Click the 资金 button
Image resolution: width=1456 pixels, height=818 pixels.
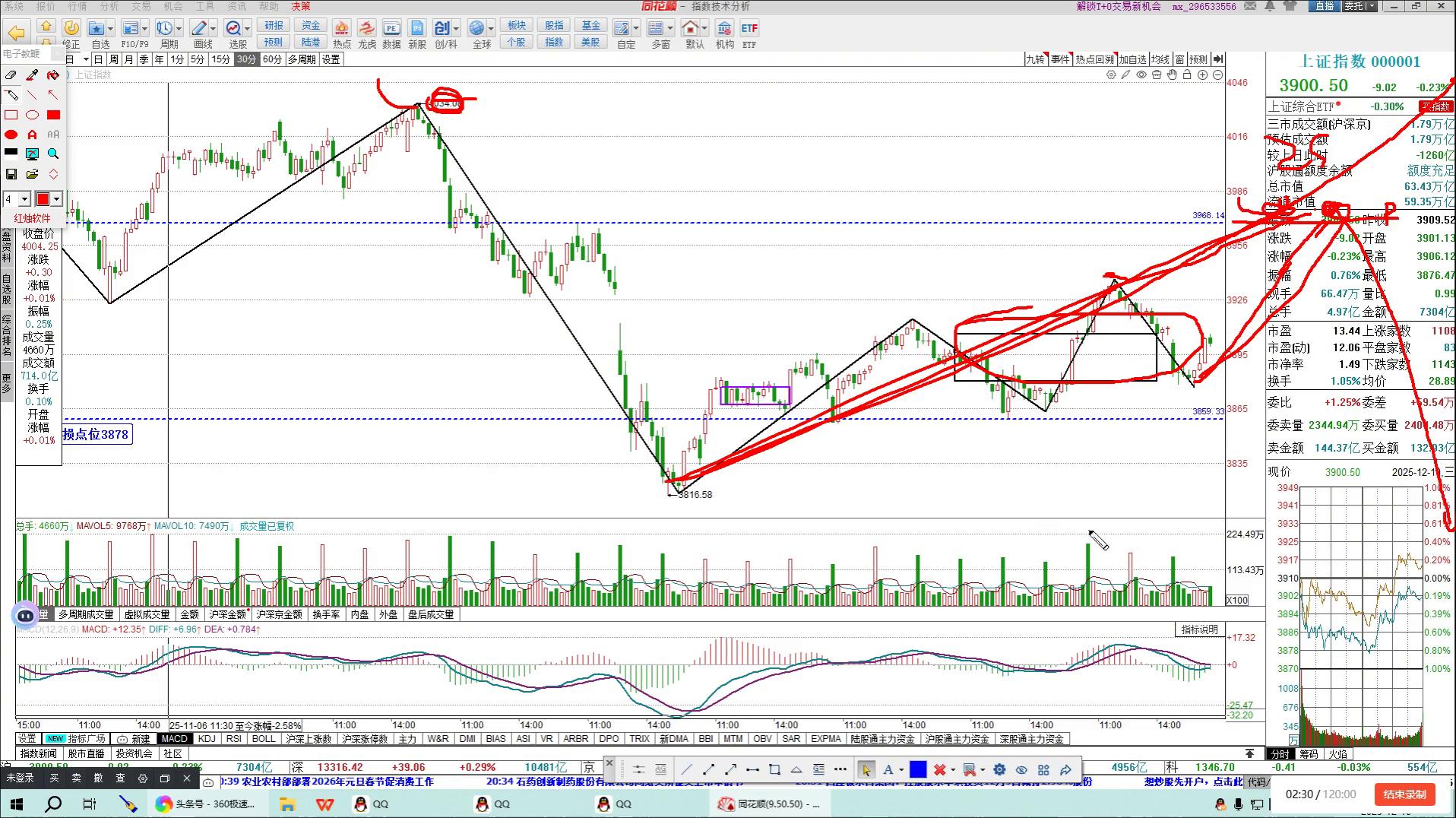[311, 26]
